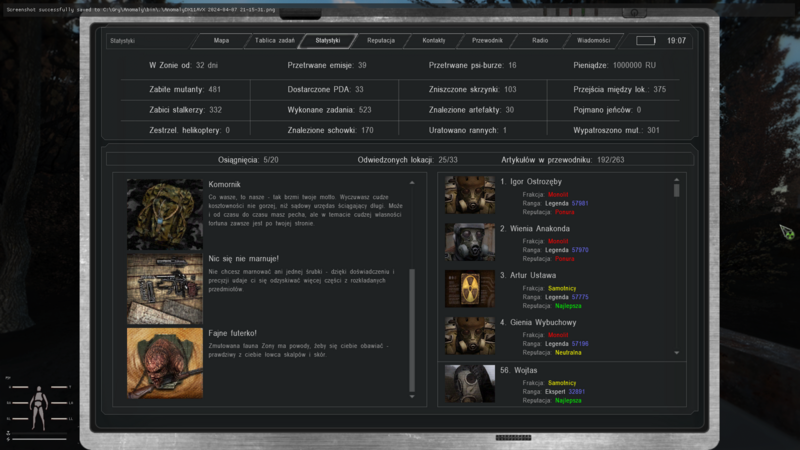Go to the Kontakty tab
This screenshot has width=800, height=450.
434,41
